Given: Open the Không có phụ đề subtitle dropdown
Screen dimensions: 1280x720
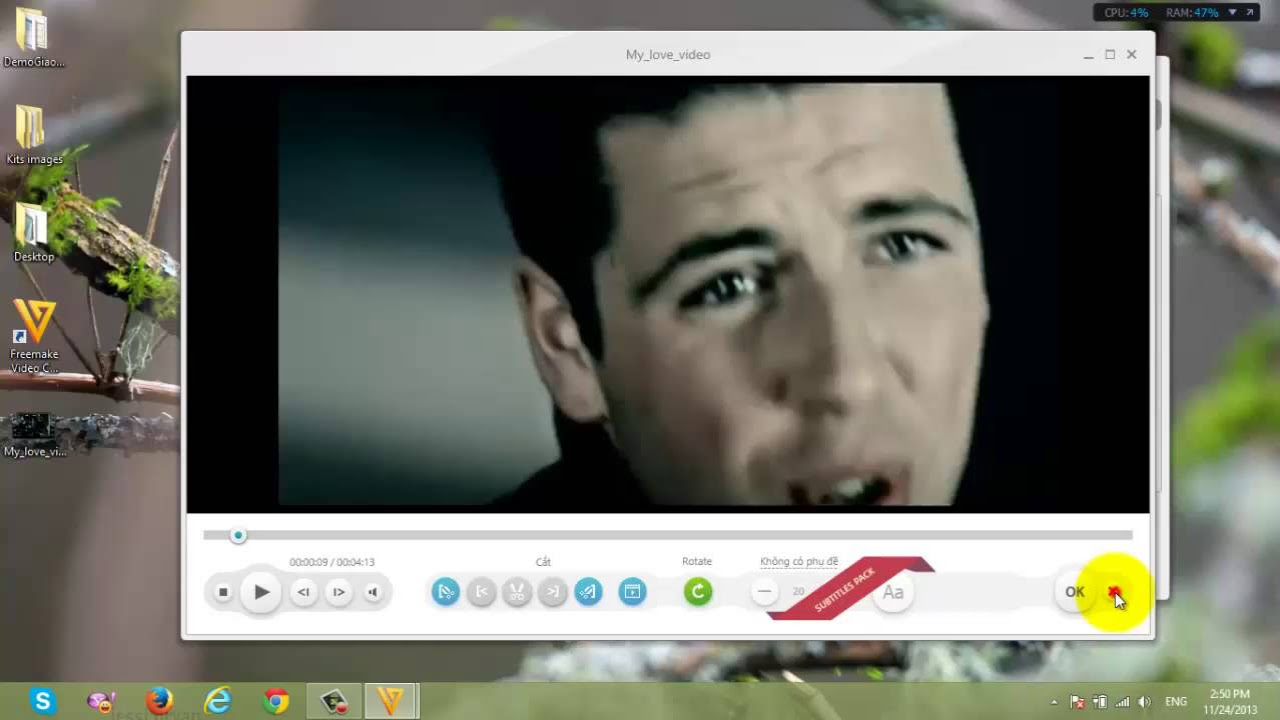Looking at the screenshot, I should 799,562.
